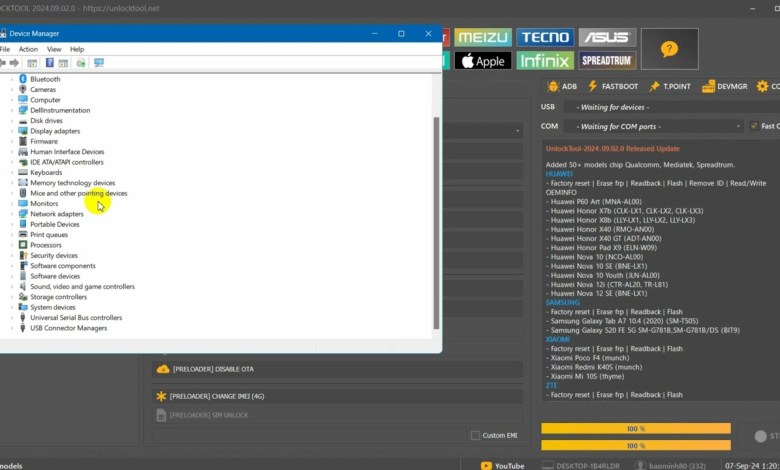This screenshot has width=780, height=470.
Task: Toggle the Fast Connect checkbox beside COM
Action: (753, 126)
